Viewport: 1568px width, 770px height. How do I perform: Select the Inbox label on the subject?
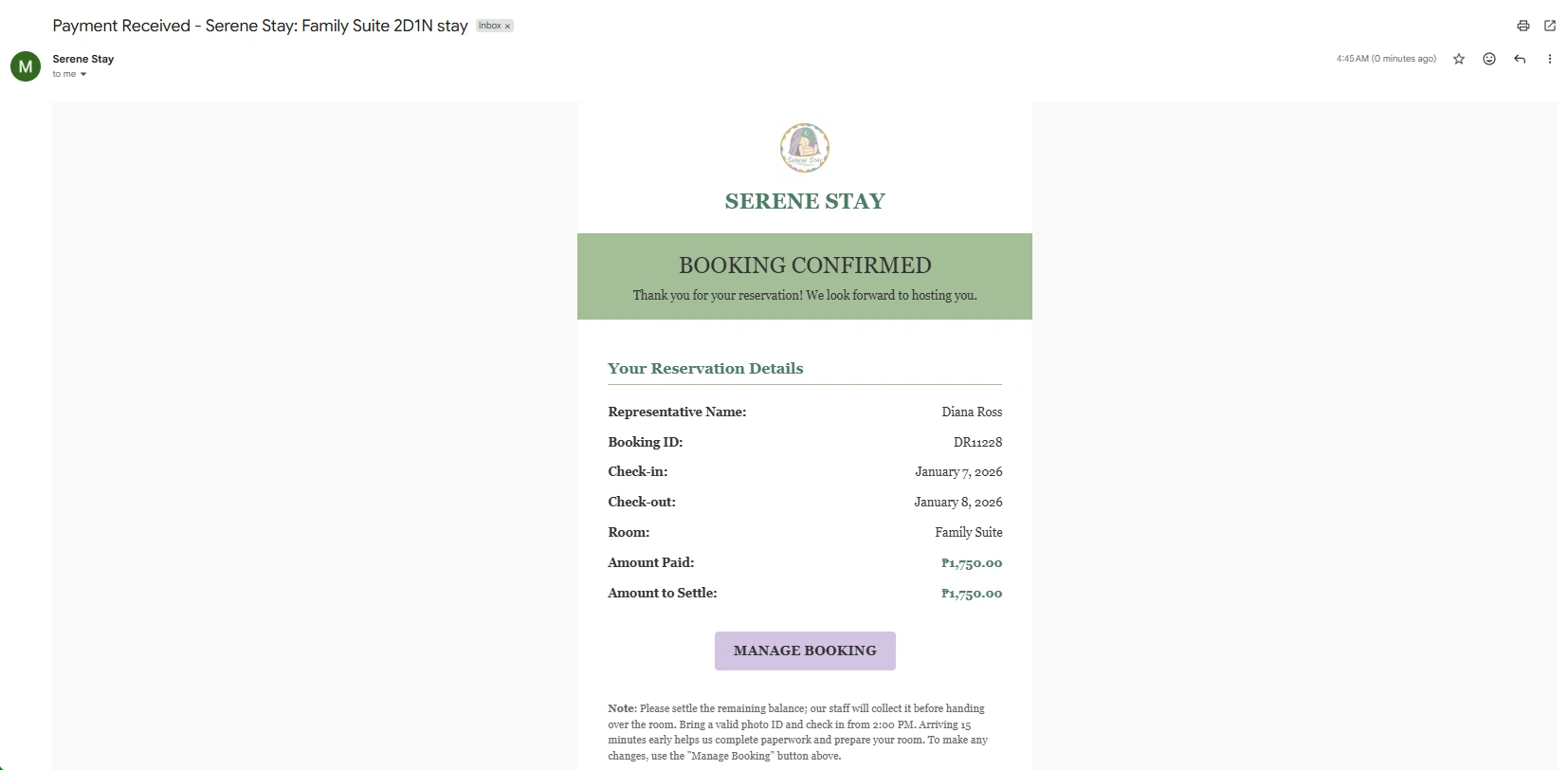[x=490, y=26]
